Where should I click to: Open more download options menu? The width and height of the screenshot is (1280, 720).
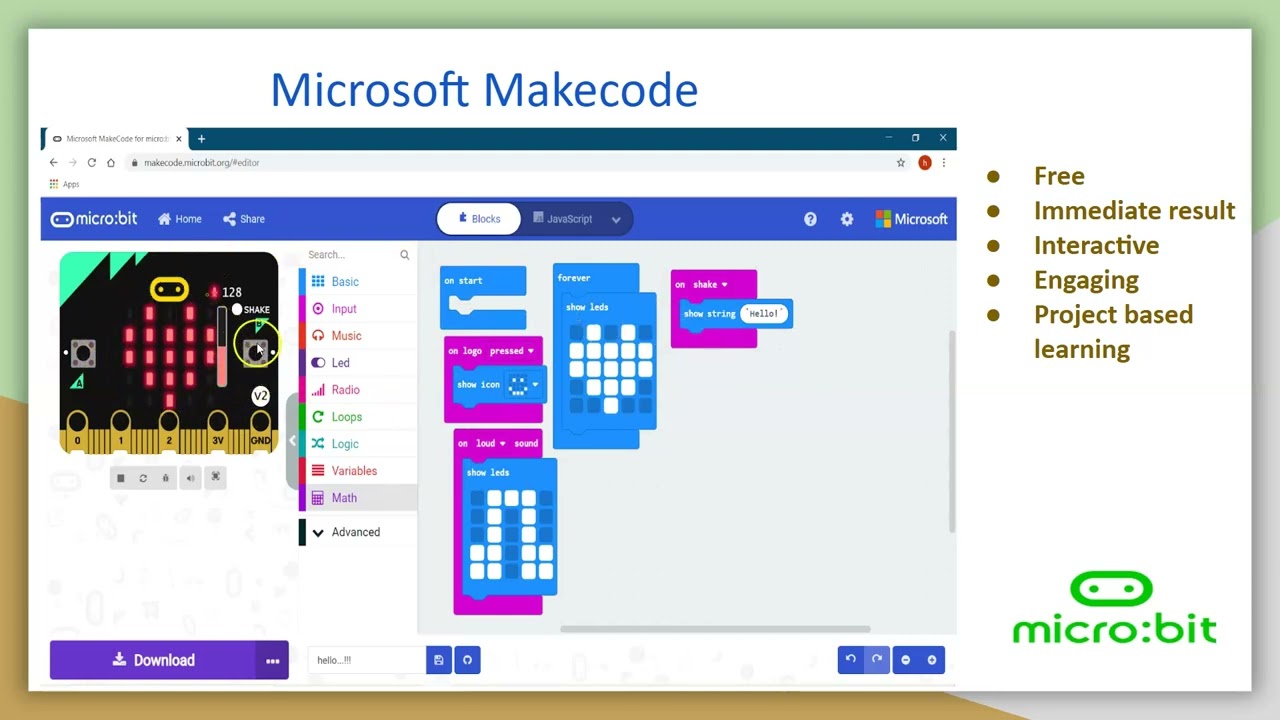[x=272, y=660]
